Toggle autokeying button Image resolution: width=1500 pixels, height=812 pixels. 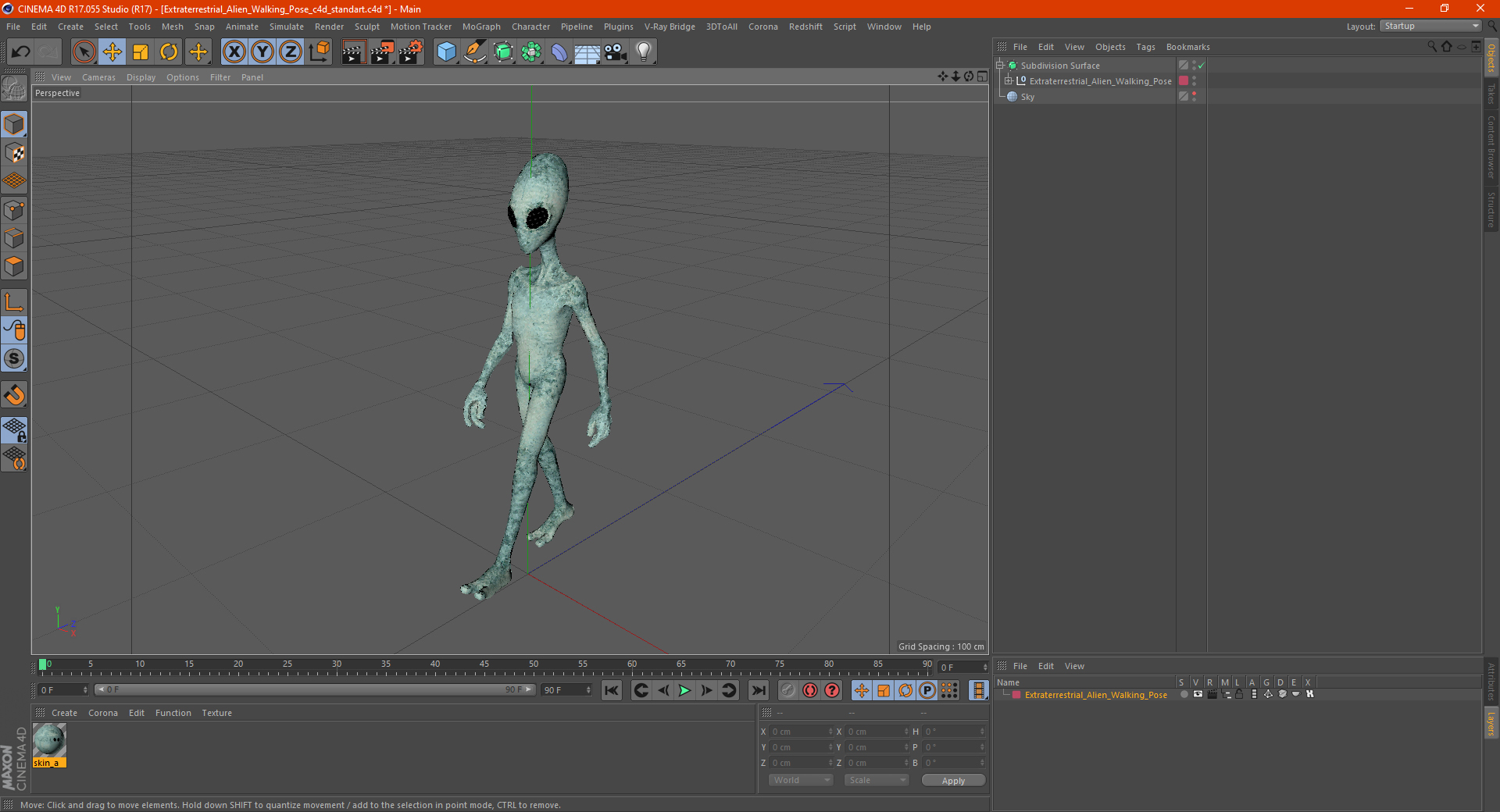(x=810, y=690)
